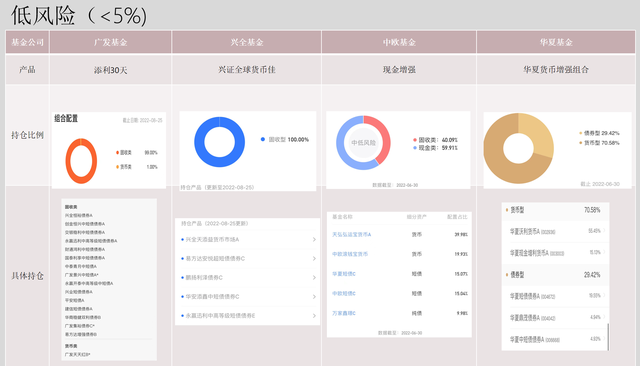Viewport: 640px width, 366px height.
Task: Click the gold 华夏货币增强组合 donut chart
Action: [x=518, y=148]
